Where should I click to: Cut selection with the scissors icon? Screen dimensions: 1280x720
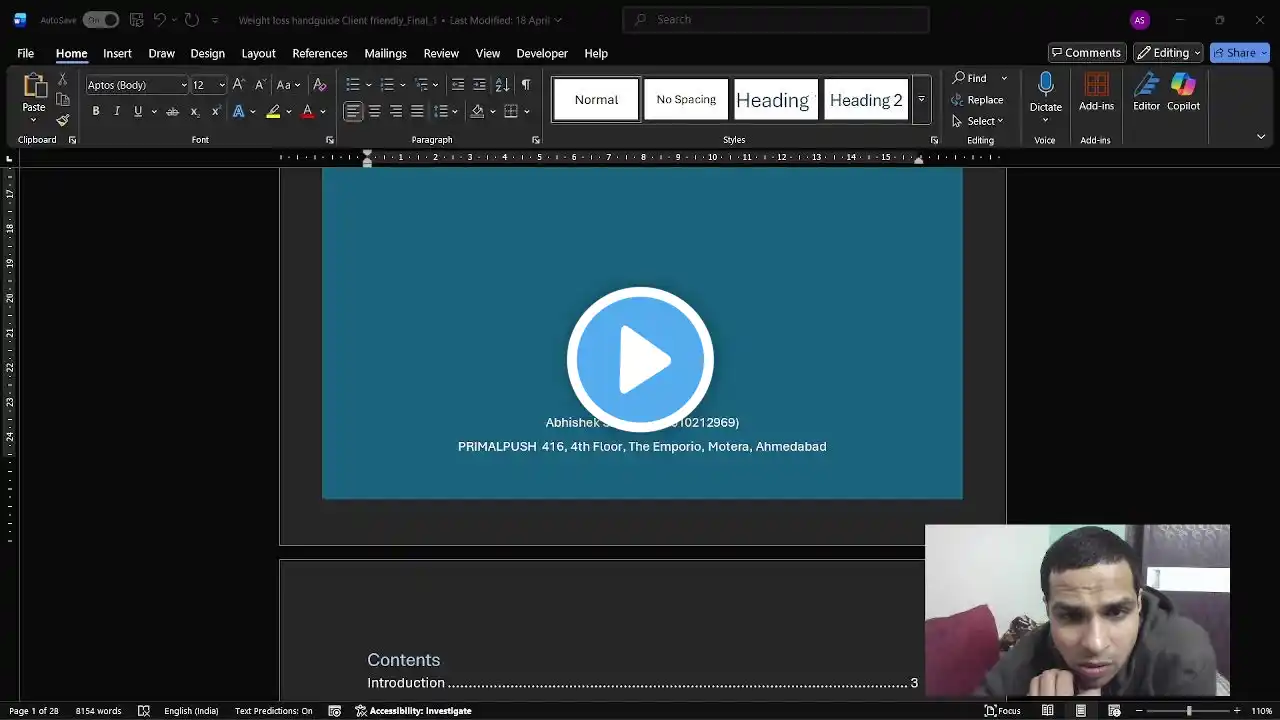(x=62, y=79)
